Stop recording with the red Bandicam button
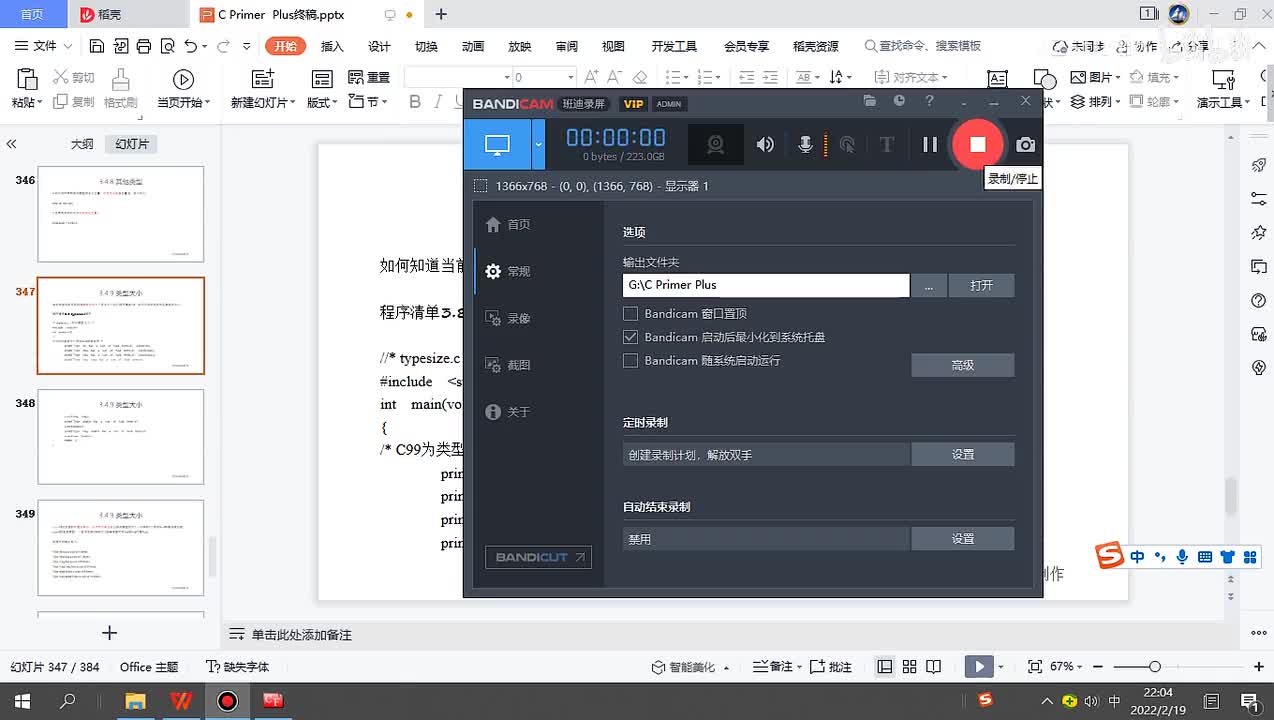The width and height of the screenshot is (1274, 720). coord(978,145)
